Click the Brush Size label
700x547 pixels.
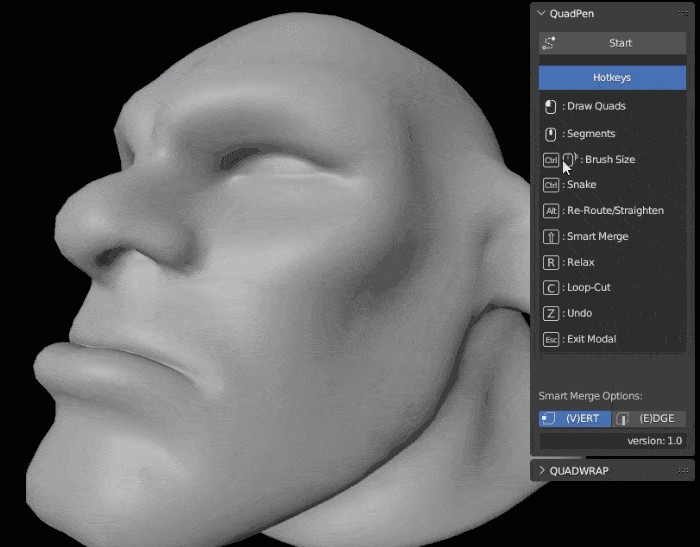[610, 159]
